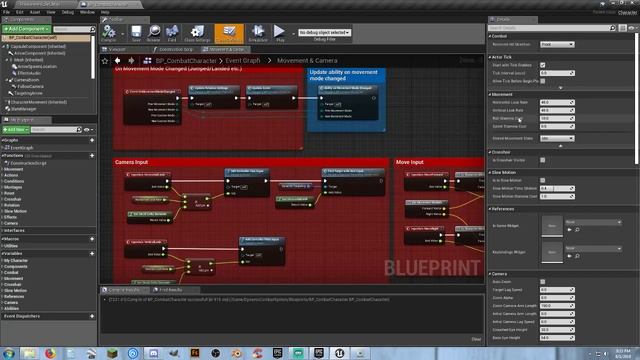Click Event Graph in the breadcrumb
This screenshot has width=640, height=360.
[x=243, y=60]
